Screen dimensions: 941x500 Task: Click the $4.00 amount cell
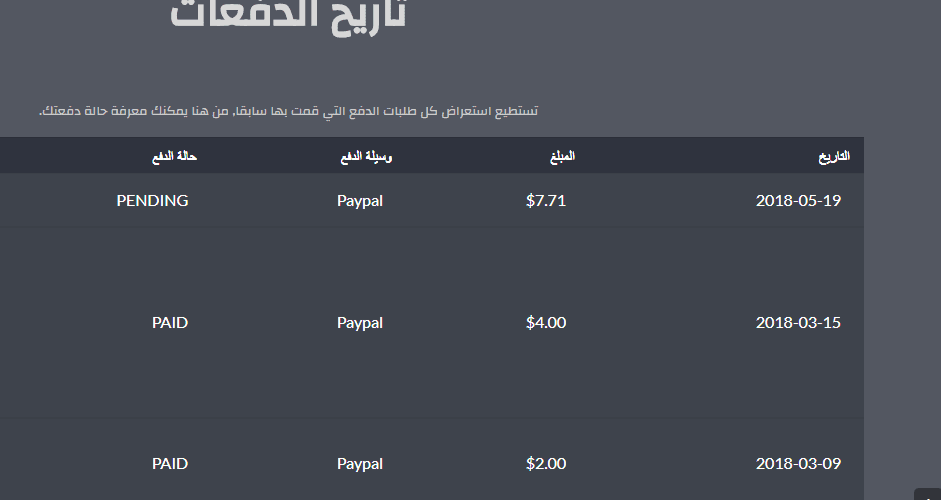546,322
